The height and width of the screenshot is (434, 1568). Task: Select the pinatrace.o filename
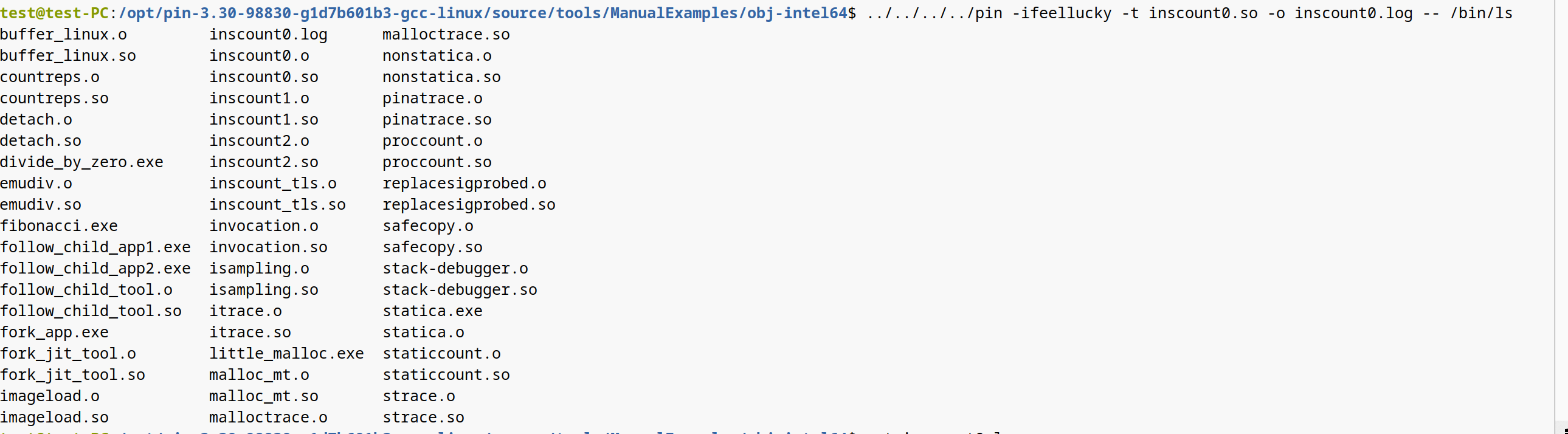[x=432, y=98]
